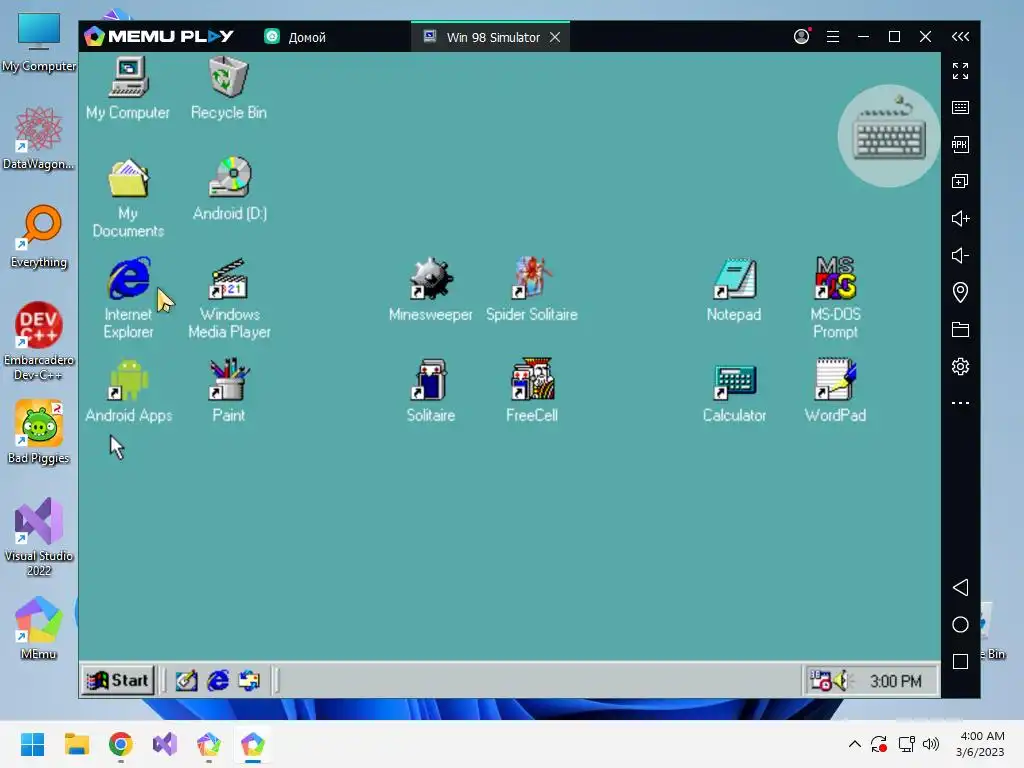Open File Explorer from taskbar
Viewport: 1024px width, 768px height.
pos(76,744)
